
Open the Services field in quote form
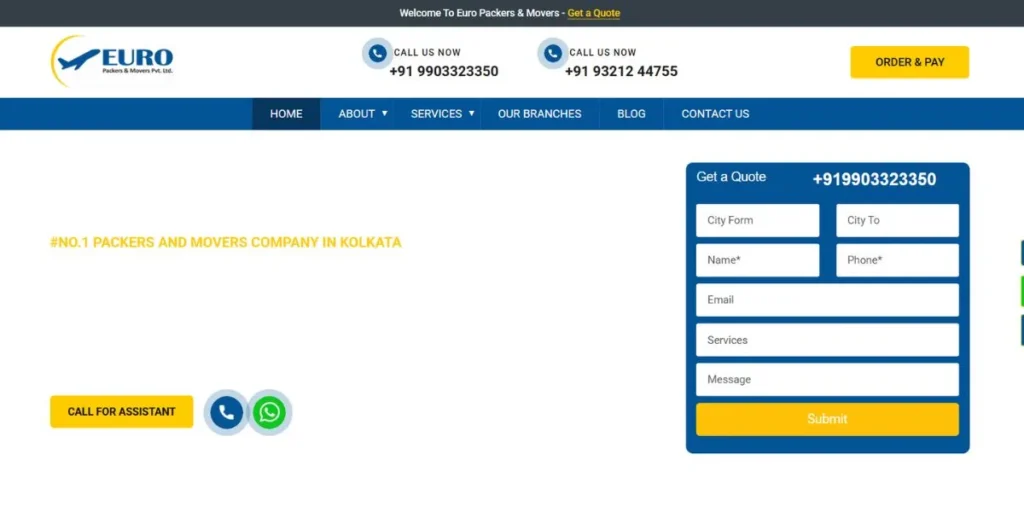tap(827, 340)
